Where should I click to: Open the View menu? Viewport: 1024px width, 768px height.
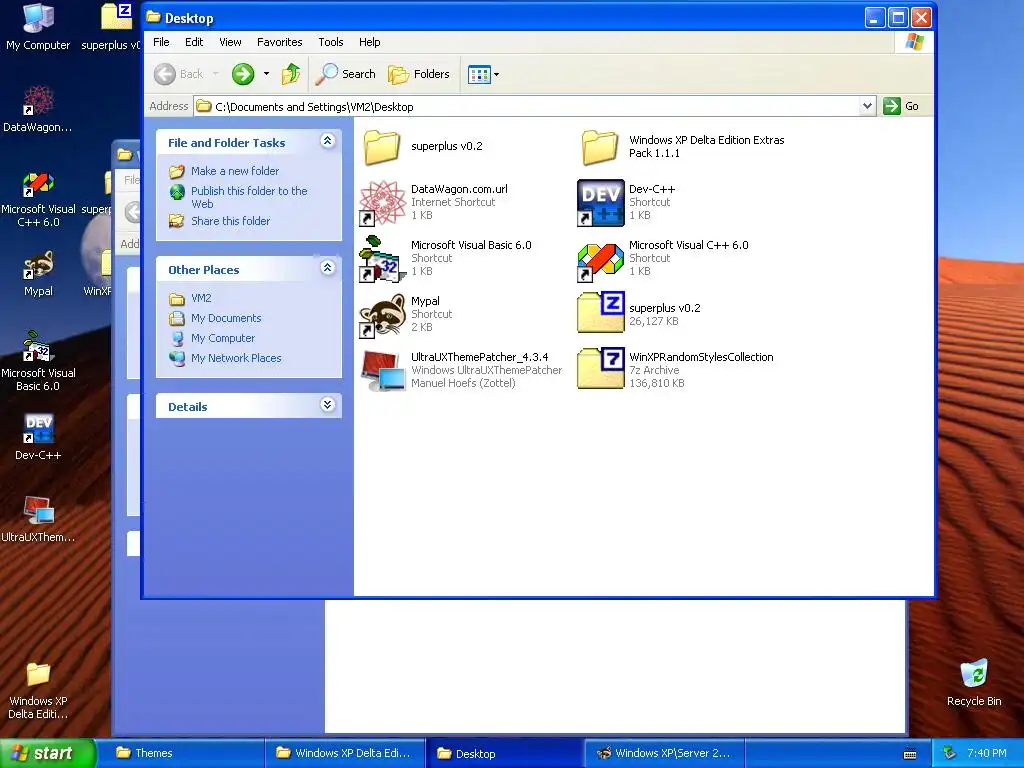(230, 42)
